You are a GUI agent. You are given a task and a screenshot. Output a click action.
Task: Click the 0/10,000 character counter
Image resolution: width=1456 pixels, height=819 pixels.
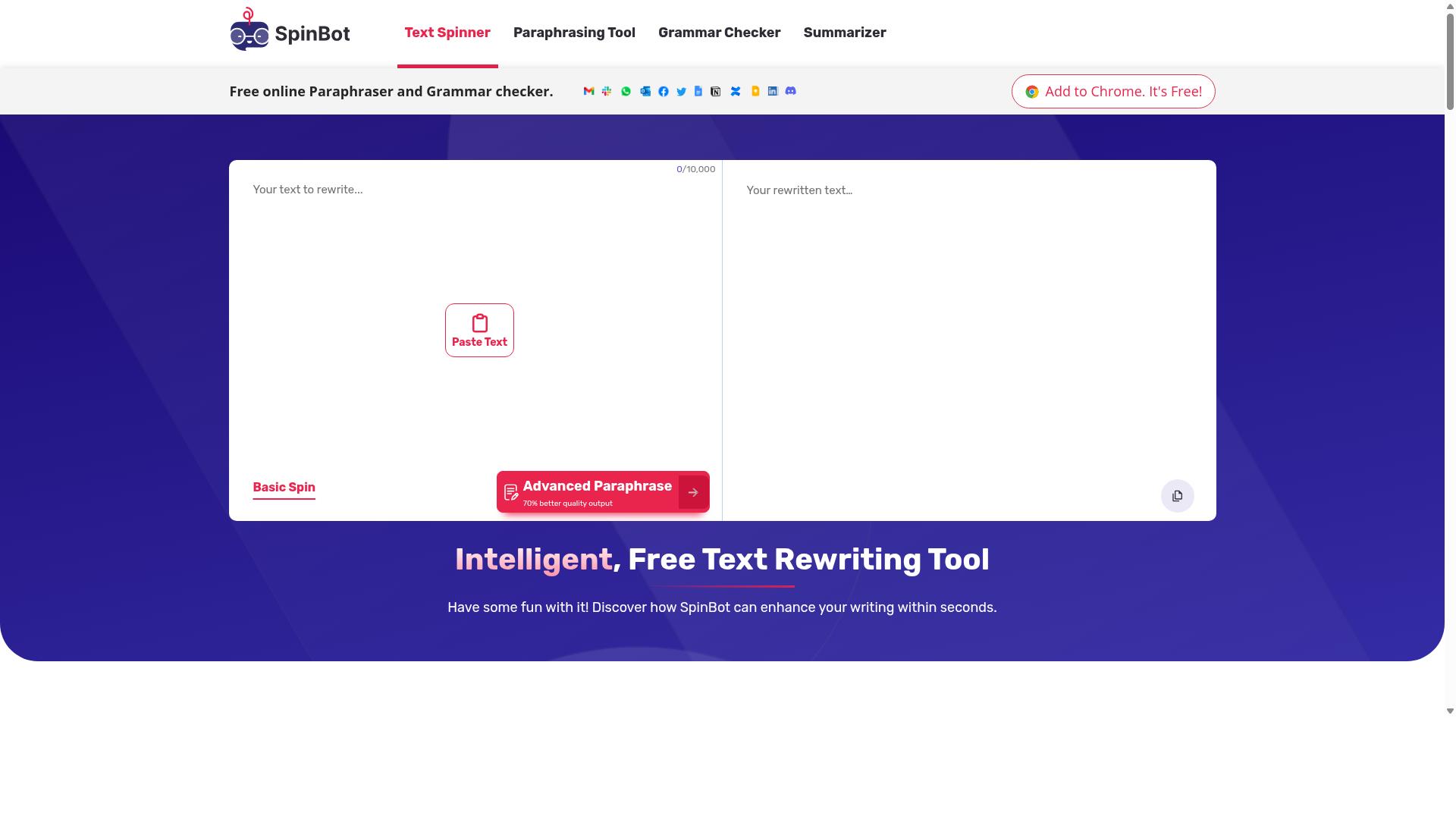[x=695, y=169]
